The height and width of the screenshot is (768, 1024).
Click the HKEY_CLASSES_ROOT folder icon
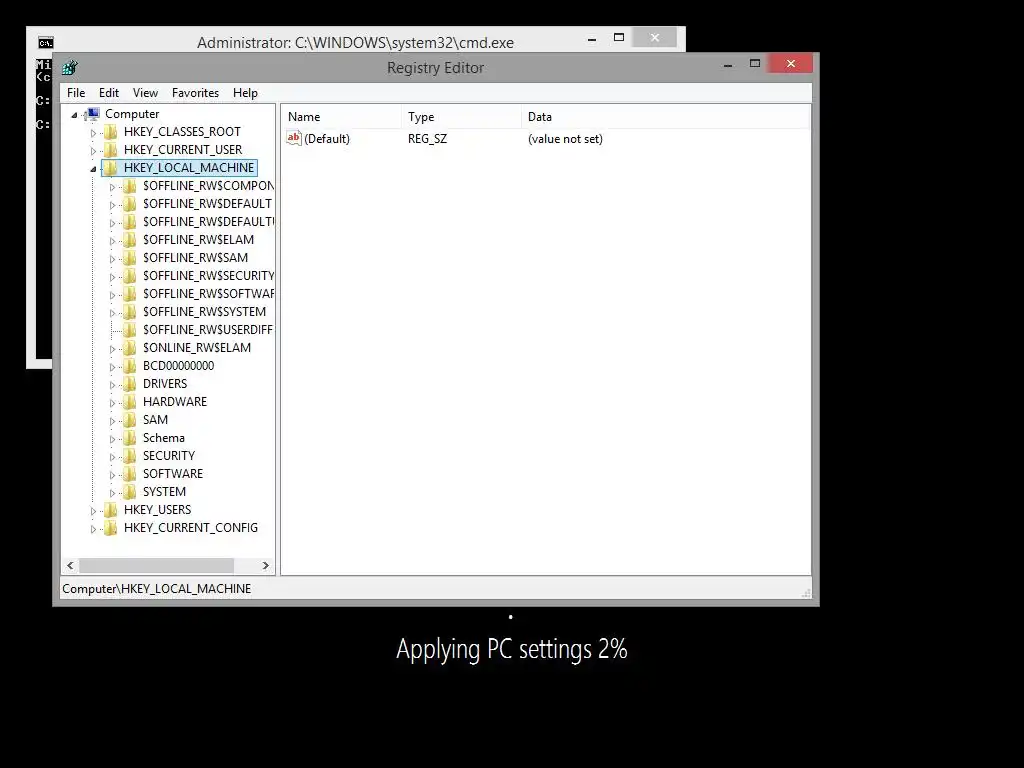click(x=111, y=132)
